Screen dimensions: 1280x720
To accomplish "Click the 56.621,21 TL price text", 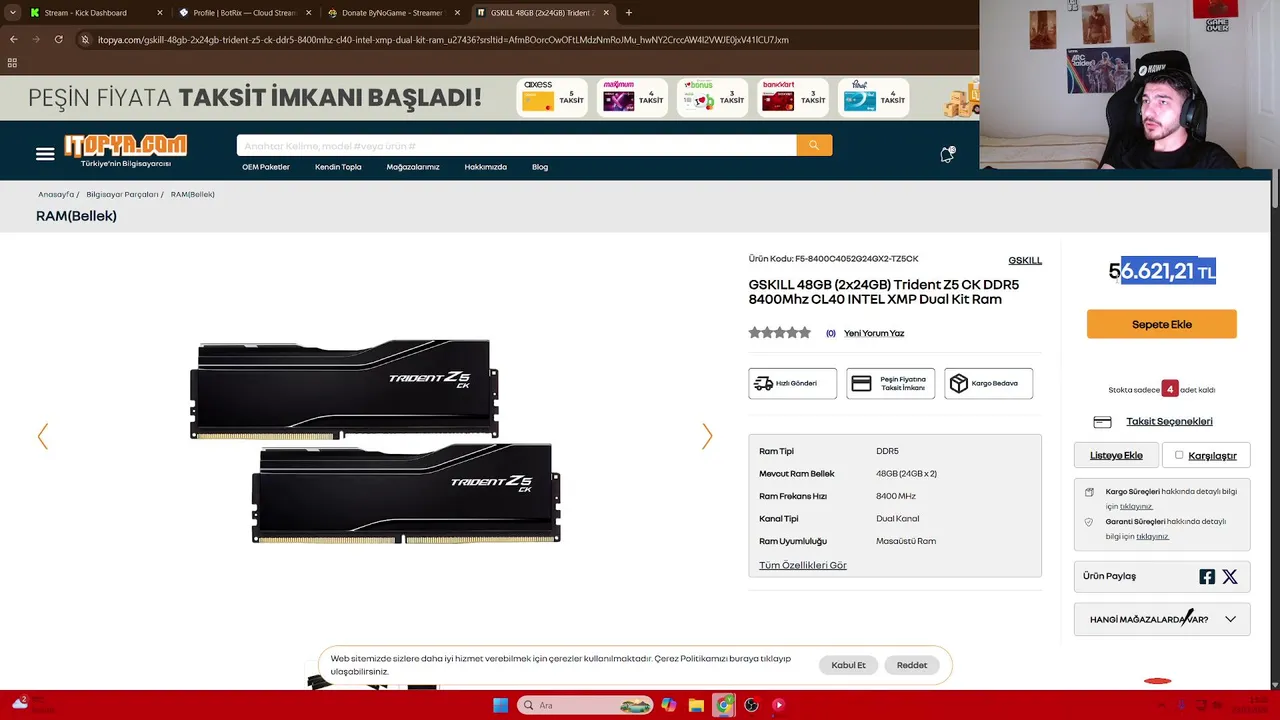I will click(1162, 271).
